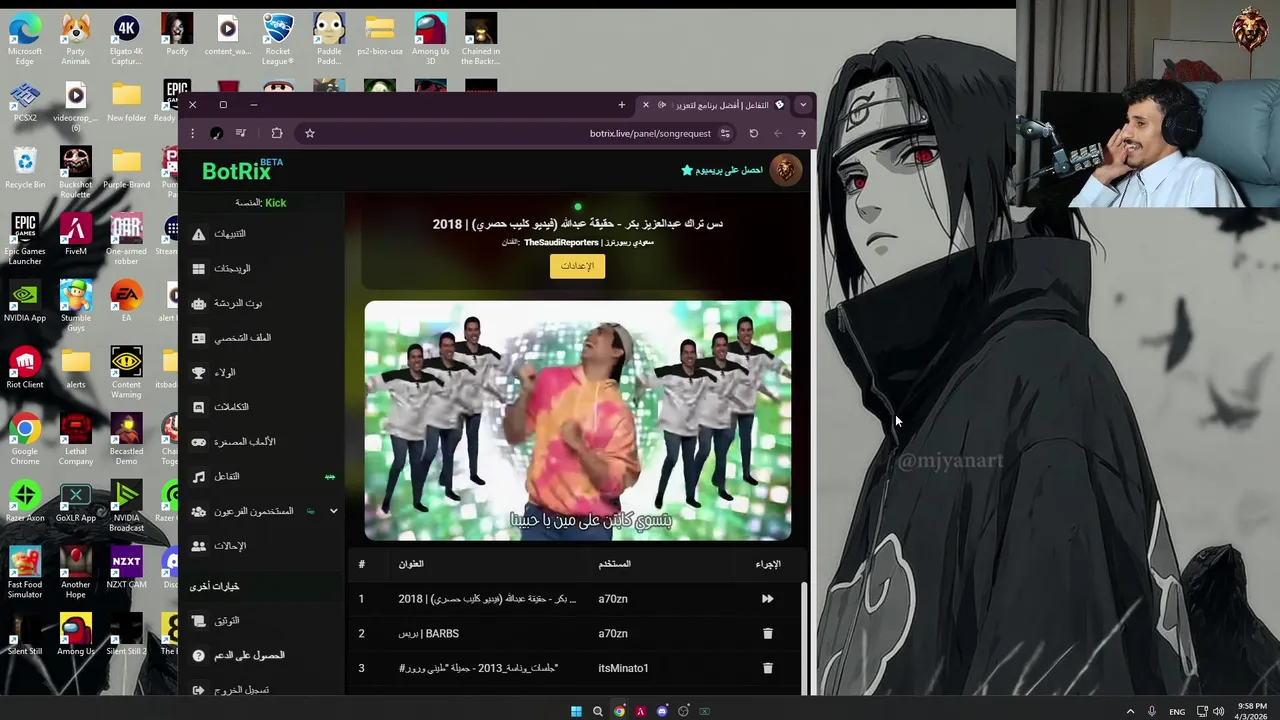Open the Get support question mark item

click(x=262, y=655)
